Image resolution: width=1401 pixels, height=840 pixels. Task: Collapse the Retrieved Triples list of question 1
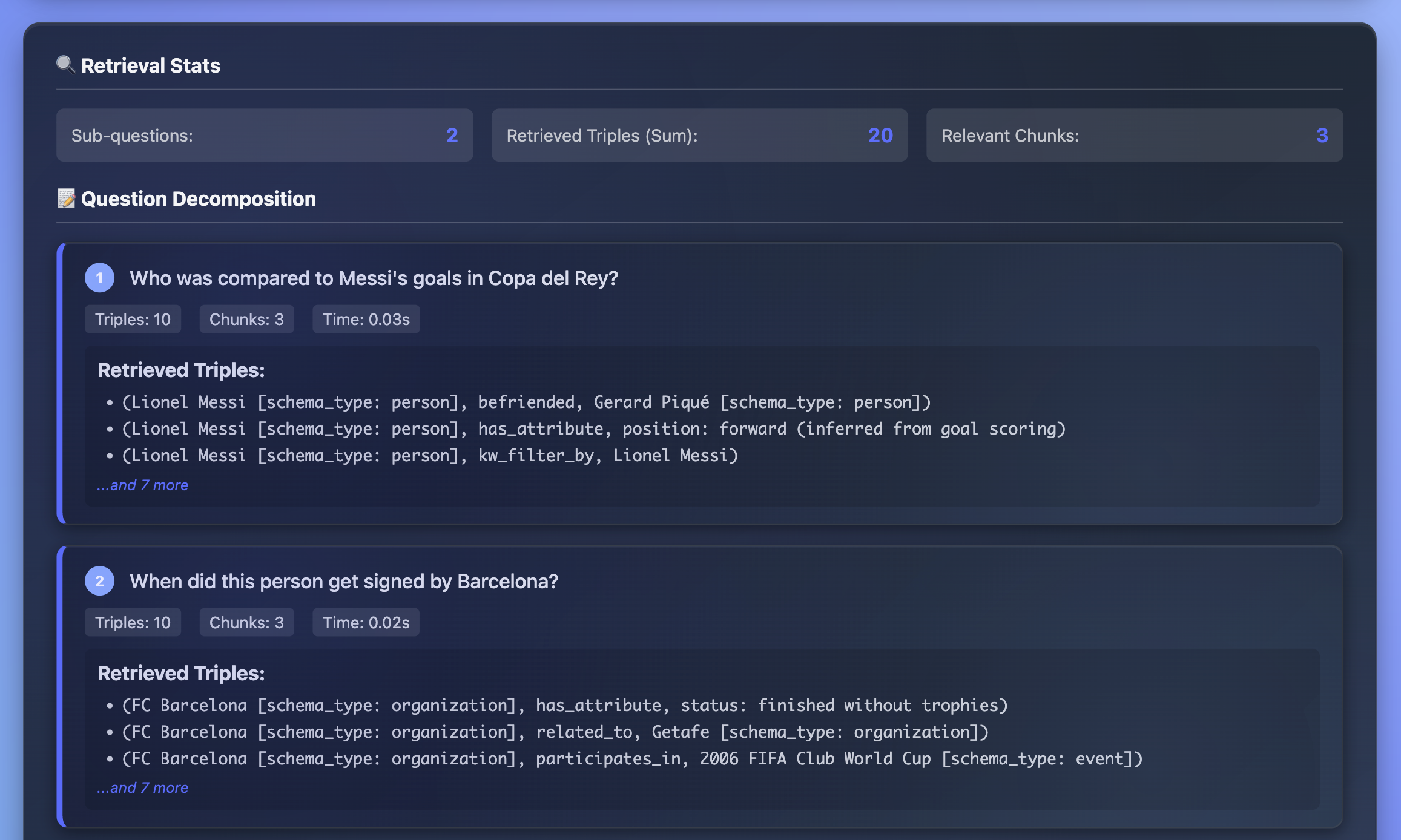point(182,370)
